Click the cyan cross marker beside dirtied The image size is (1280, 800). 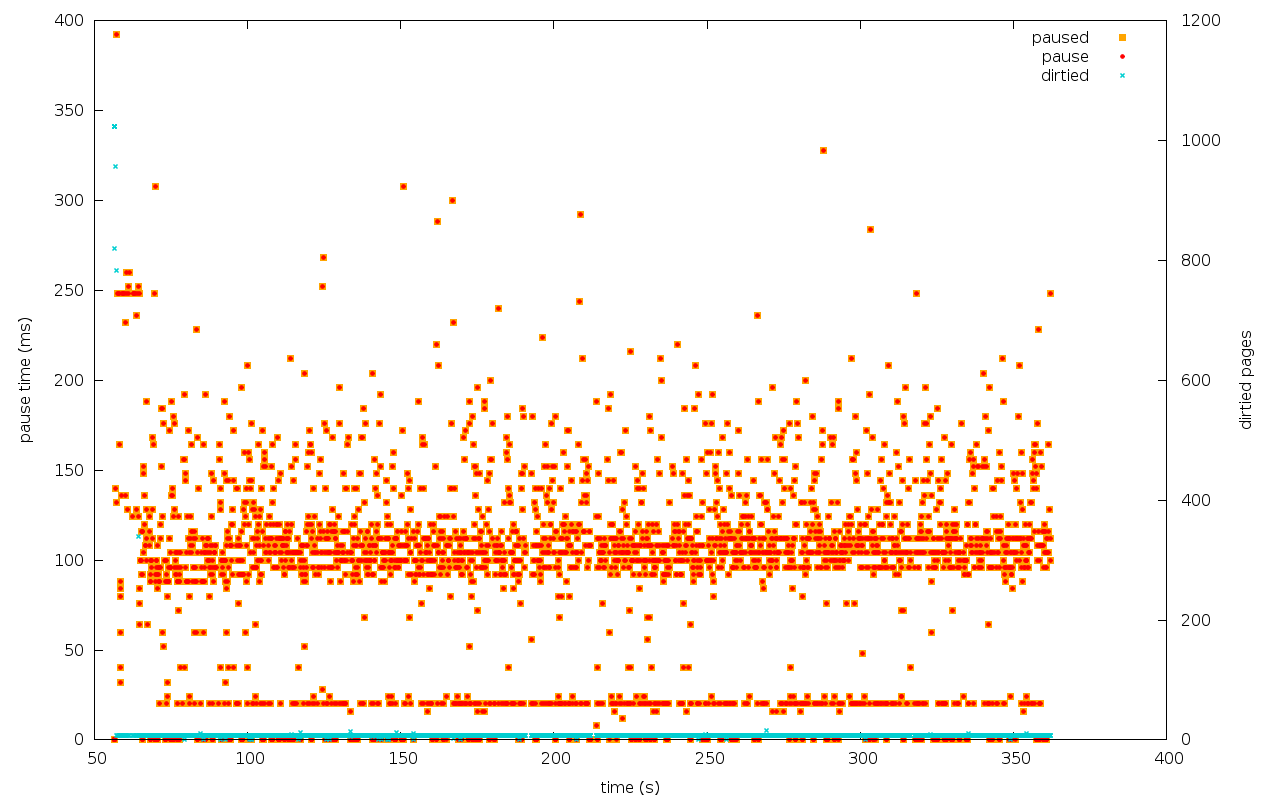1122,76
